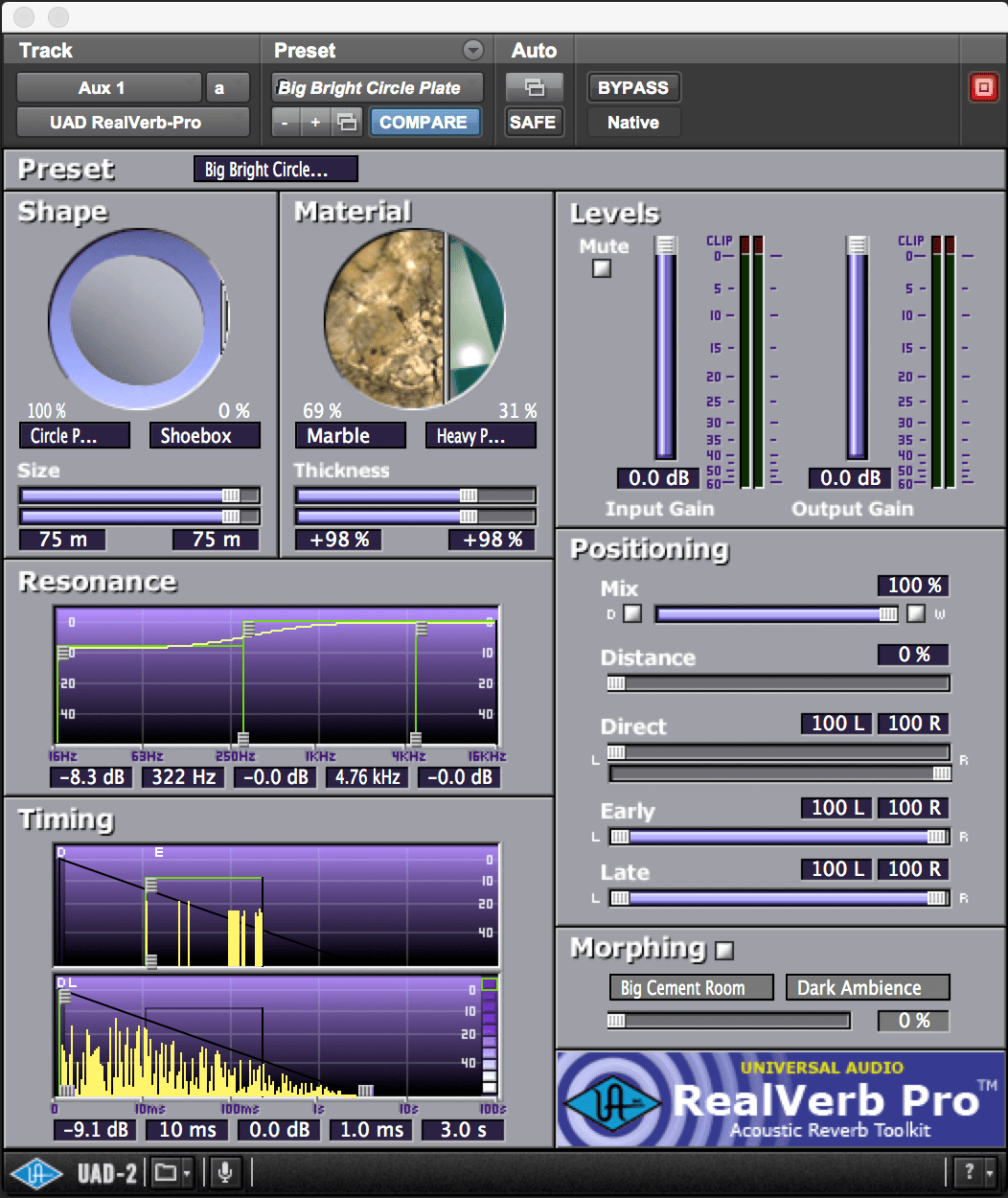
Task: Select the Distance 0 % value field
Action: click(913, 655)
